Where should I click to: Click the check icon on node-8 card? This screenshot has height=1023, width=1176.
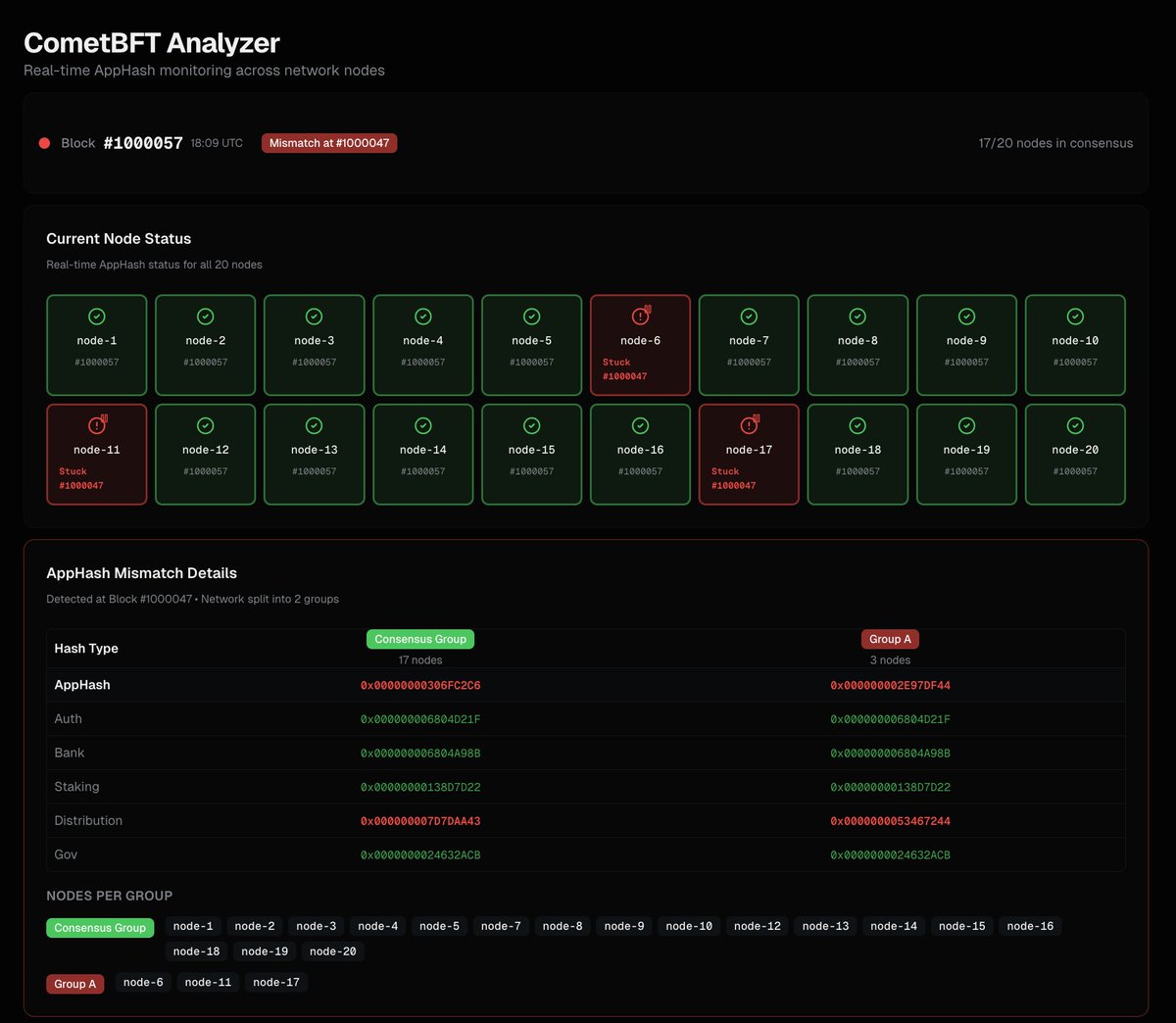tap(857, 317)
